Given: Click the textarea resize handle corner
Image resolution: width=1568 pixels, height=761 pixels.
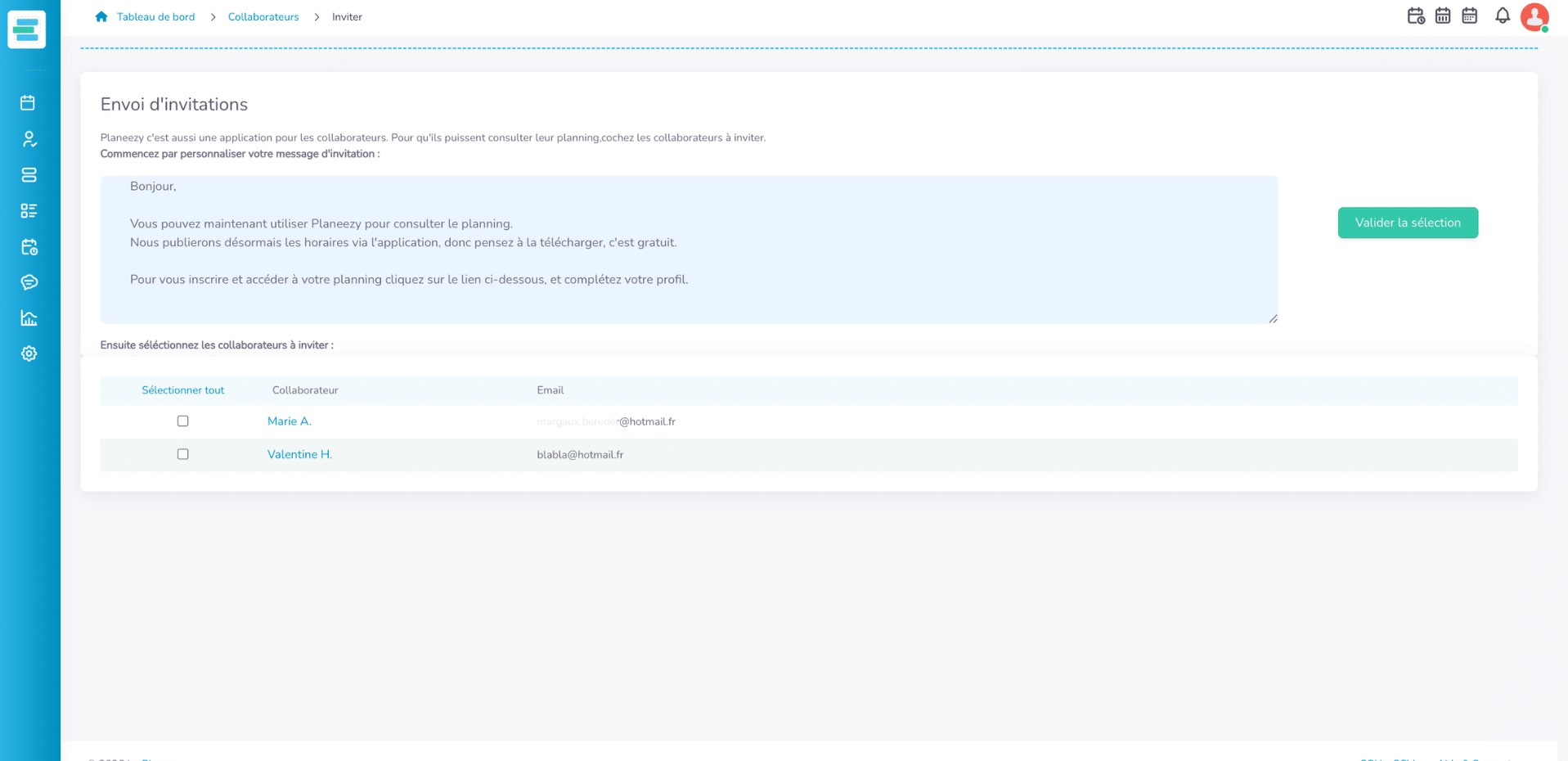Looking at the screenshot, I should pyautogui.click(x=1273, y=318).
